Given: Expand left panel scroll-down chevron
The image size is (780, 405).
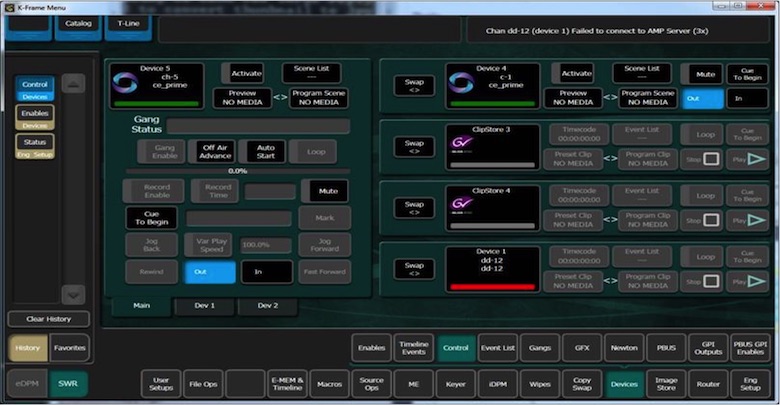Looking at the screenshot, I should click(75, 295).
